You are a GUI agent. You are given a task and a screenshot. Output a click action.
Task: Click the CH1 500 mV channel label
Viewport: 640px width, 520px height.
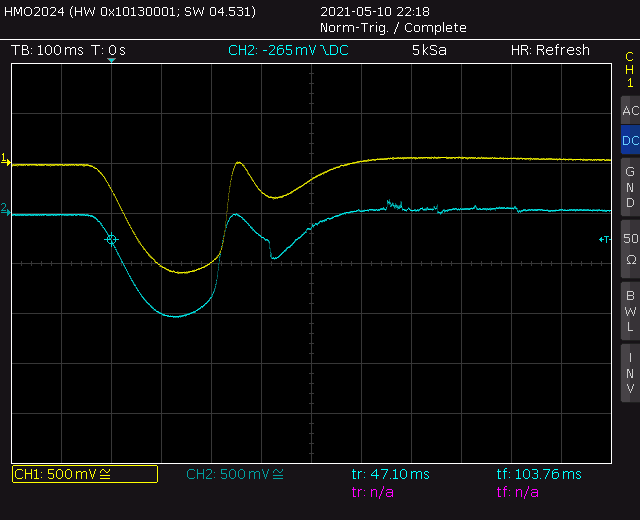[85, 474]
